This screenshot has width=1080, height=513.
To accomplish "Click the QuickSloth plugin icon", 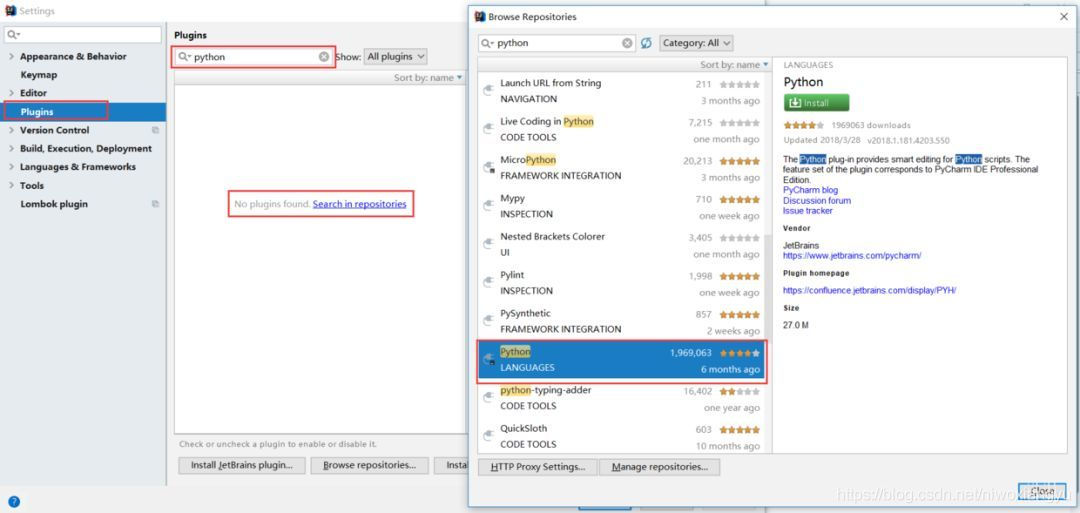I will (488, 436).
